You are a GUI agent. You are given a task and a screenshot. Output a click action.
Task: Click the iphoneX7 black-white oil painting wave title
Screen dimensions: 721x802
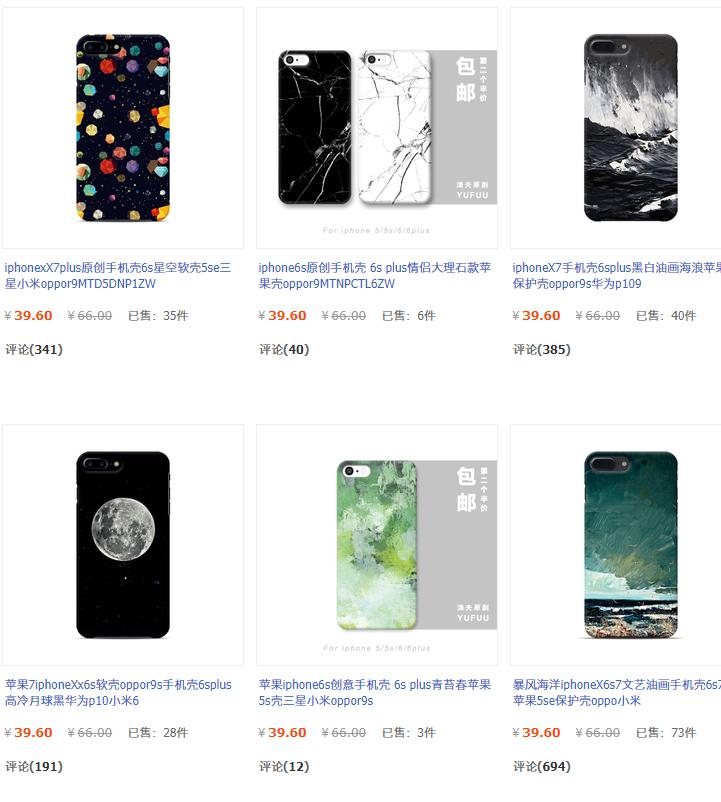(x=617, y=276)
